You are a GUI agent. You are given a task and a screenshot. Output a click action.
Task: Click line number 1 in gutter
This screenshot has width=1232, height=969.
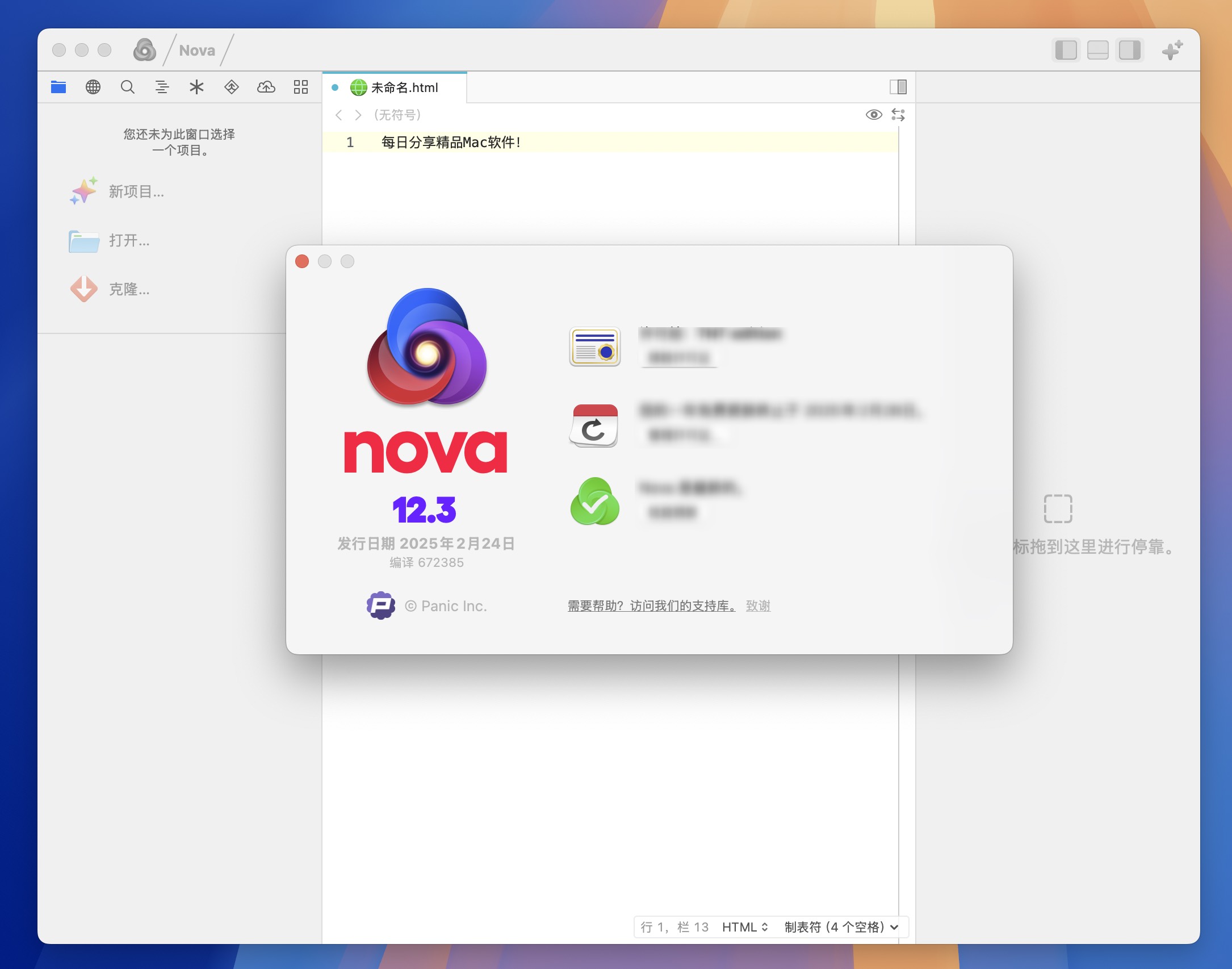tap(350, 142)
